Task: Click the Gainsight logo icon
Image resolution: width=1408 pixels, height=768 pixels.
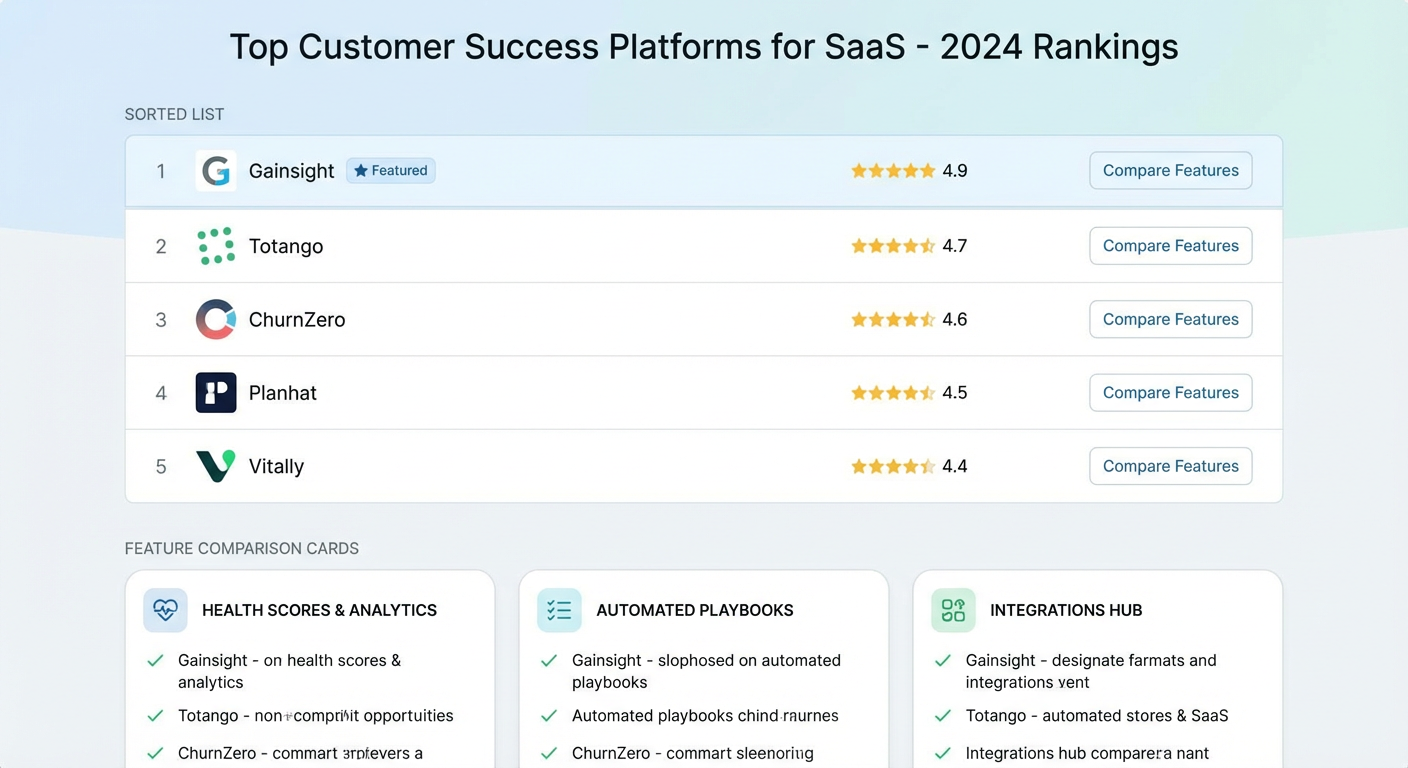Action: 216,171
